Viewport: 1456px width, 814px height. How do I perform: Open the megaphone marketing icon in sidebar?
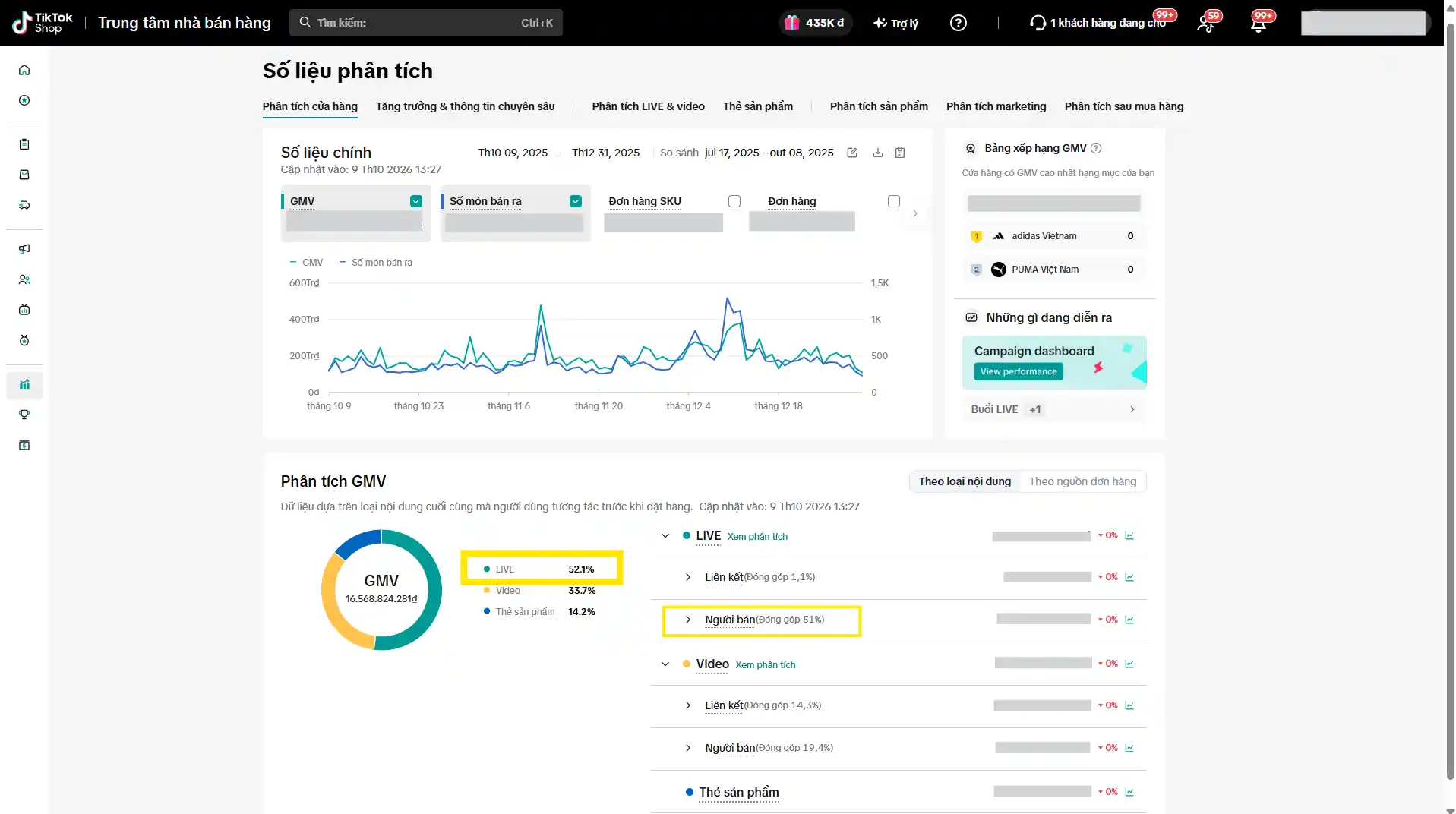pos(24,249)
